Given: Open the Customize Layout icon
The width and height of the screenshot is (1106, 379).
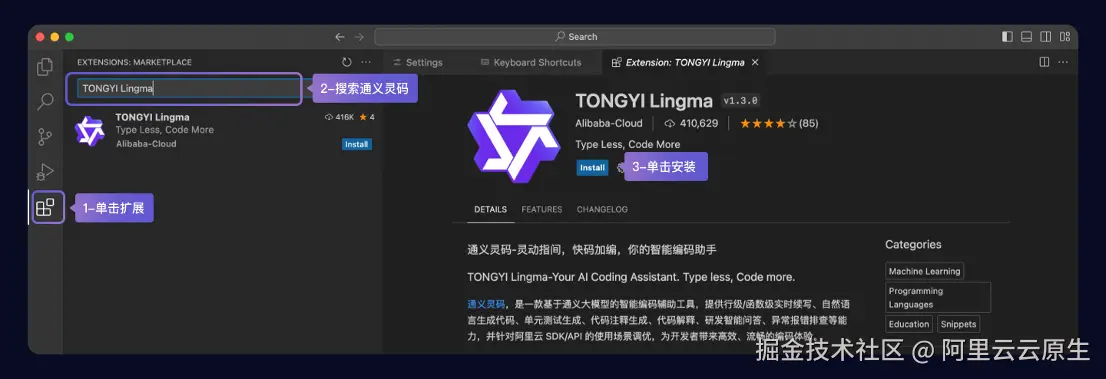Looking at the screenshot, I should point(1065,37).
